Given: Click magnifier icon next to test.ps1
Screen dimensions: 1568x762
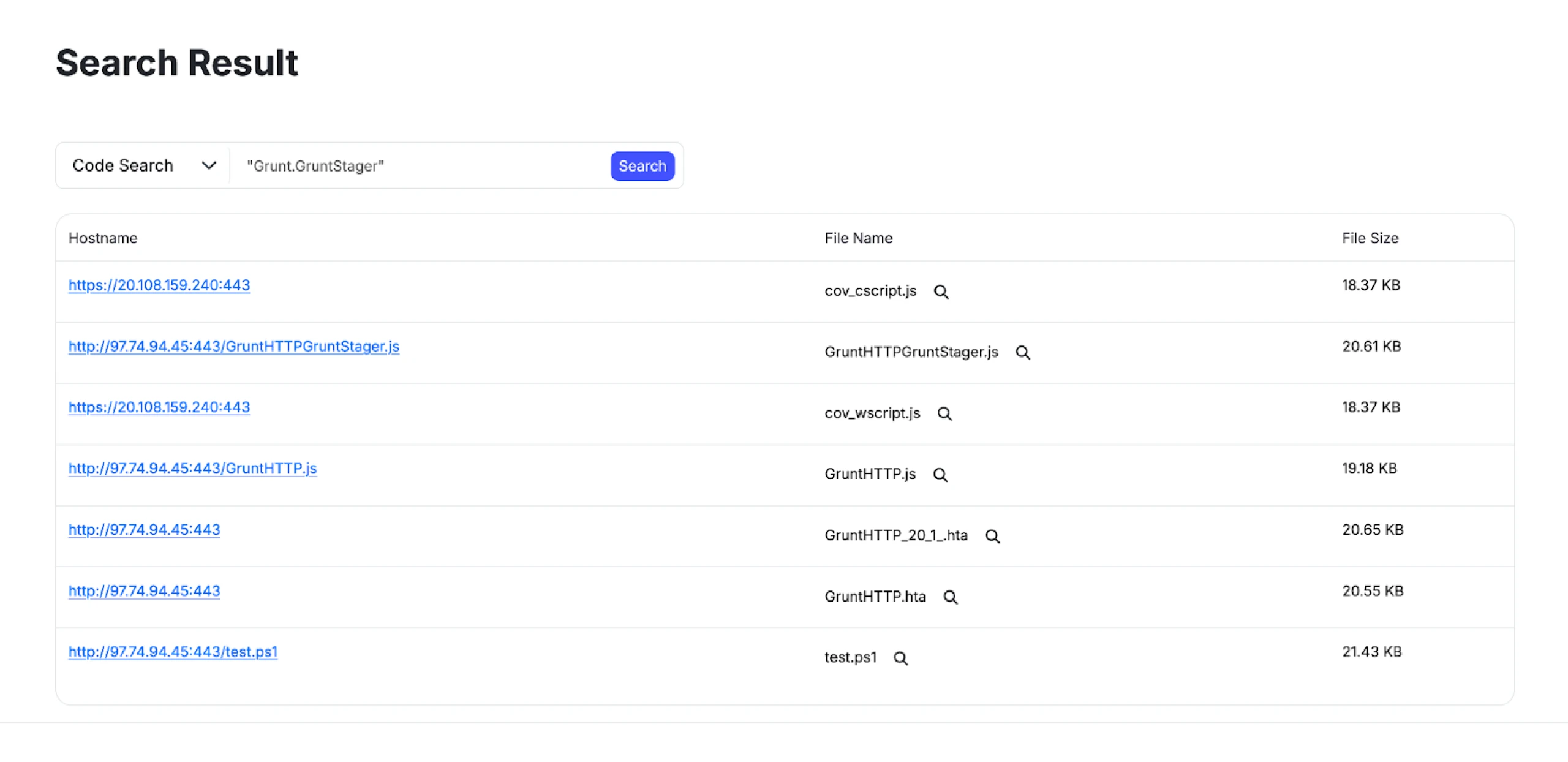Looking at the screenshot, I should [x=900, y=658].
